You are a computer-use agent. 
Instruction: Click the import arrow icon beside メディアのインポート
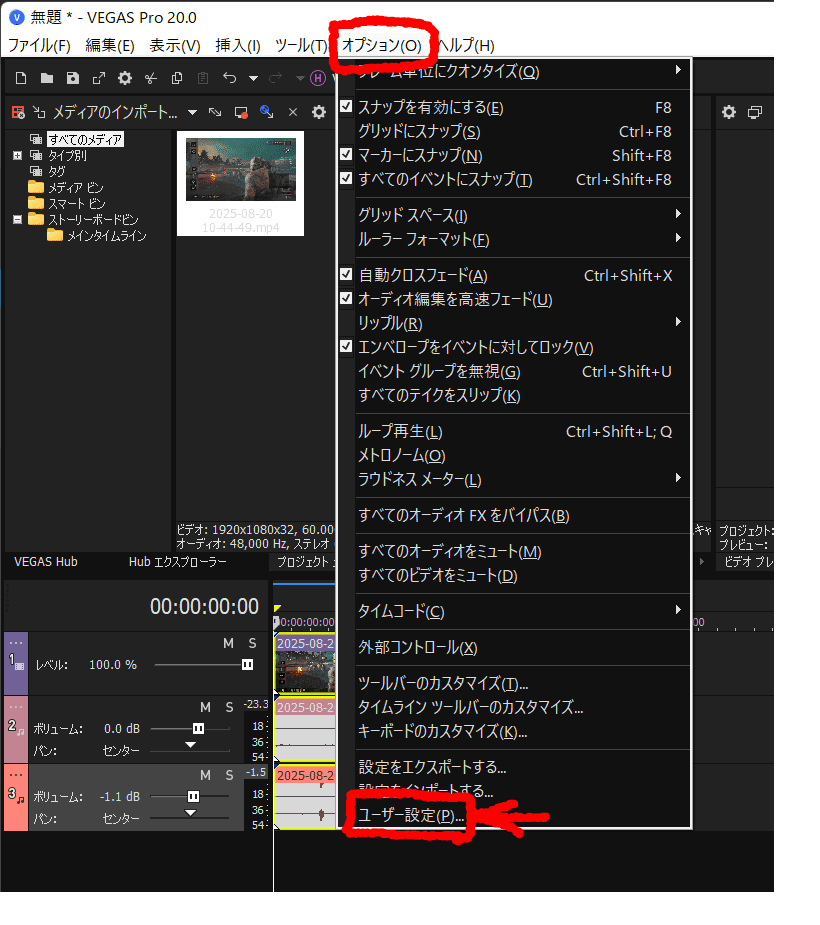39,112
